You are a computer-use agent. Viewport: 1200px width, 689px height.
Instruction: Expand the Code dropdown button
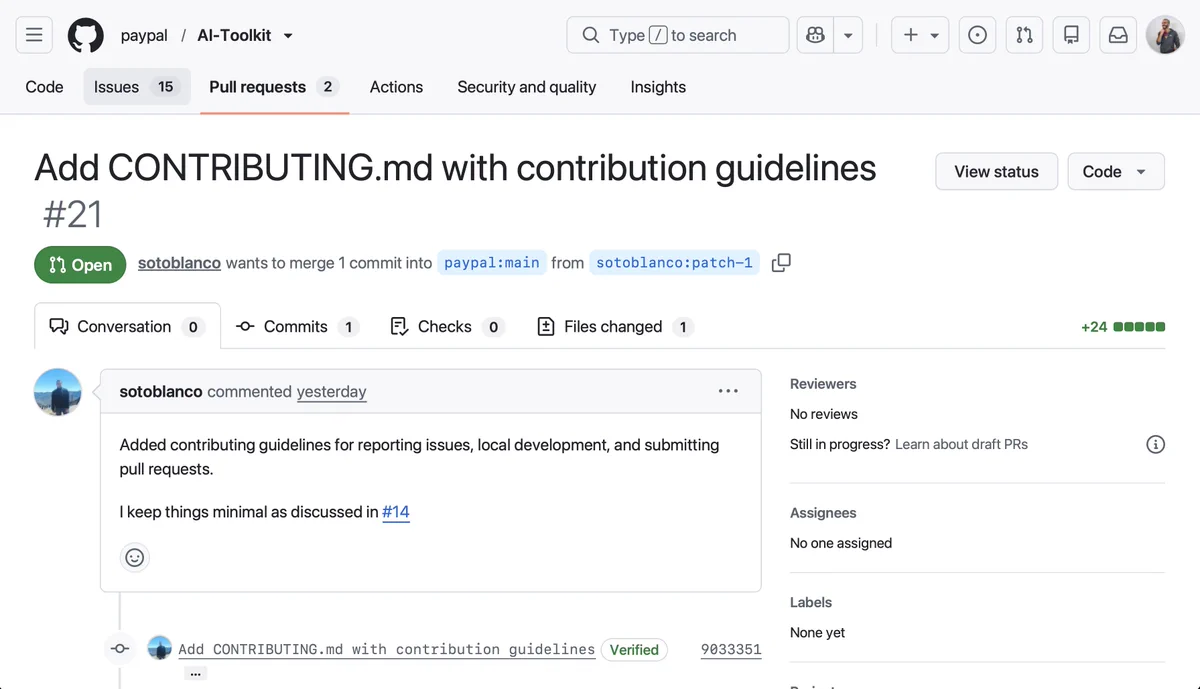point(1116,171)
